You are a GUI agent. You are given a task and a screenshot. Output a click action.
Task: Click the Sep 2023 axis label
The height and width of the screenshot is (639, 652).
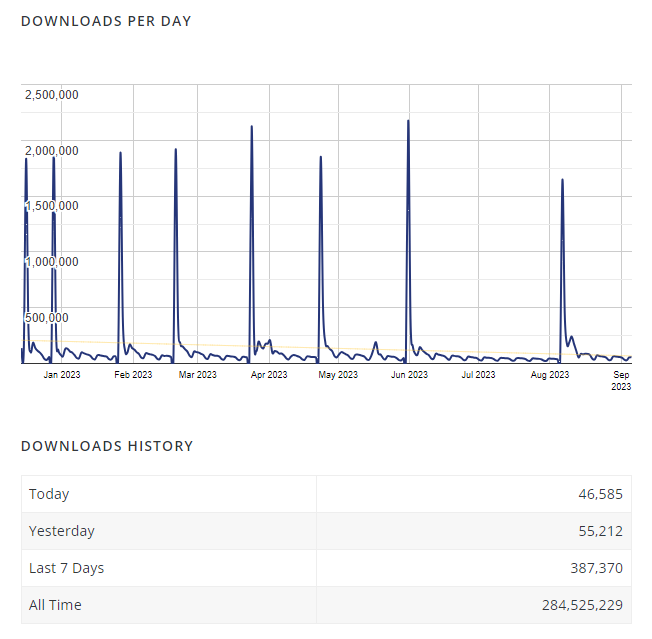click(621, 380)
